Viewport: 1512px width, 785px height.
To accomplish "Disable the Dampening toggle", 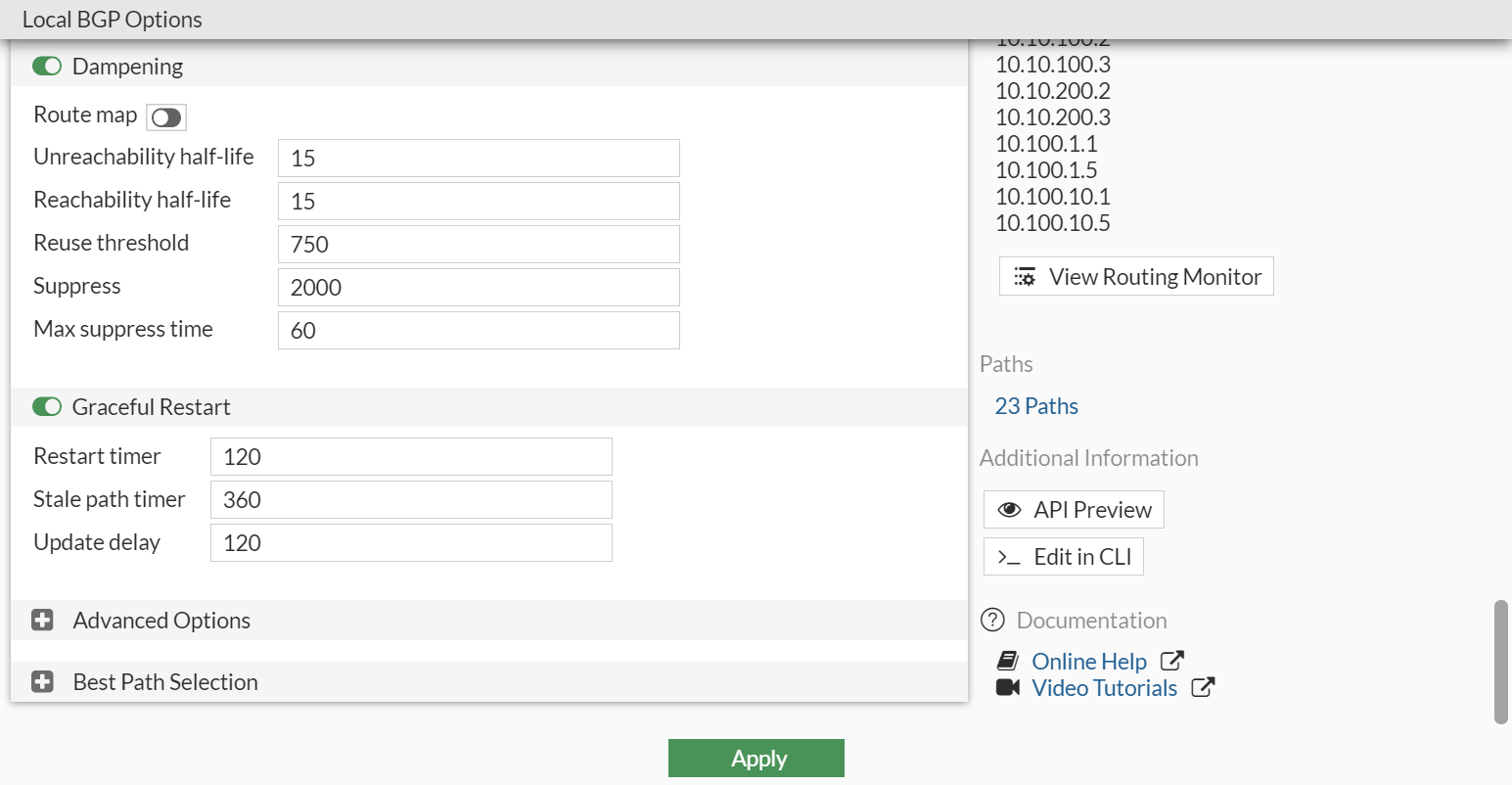I will pos(47,67).
